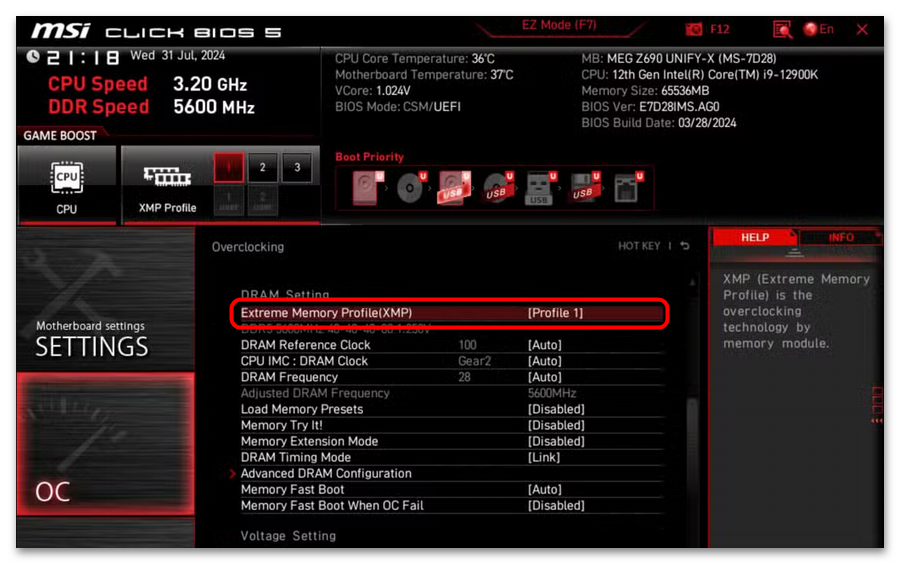This screenshot has height=564, width=900.
Task: Select the hard disk boot priority icon
Action: pyautogui.click(x=367, y=188)
